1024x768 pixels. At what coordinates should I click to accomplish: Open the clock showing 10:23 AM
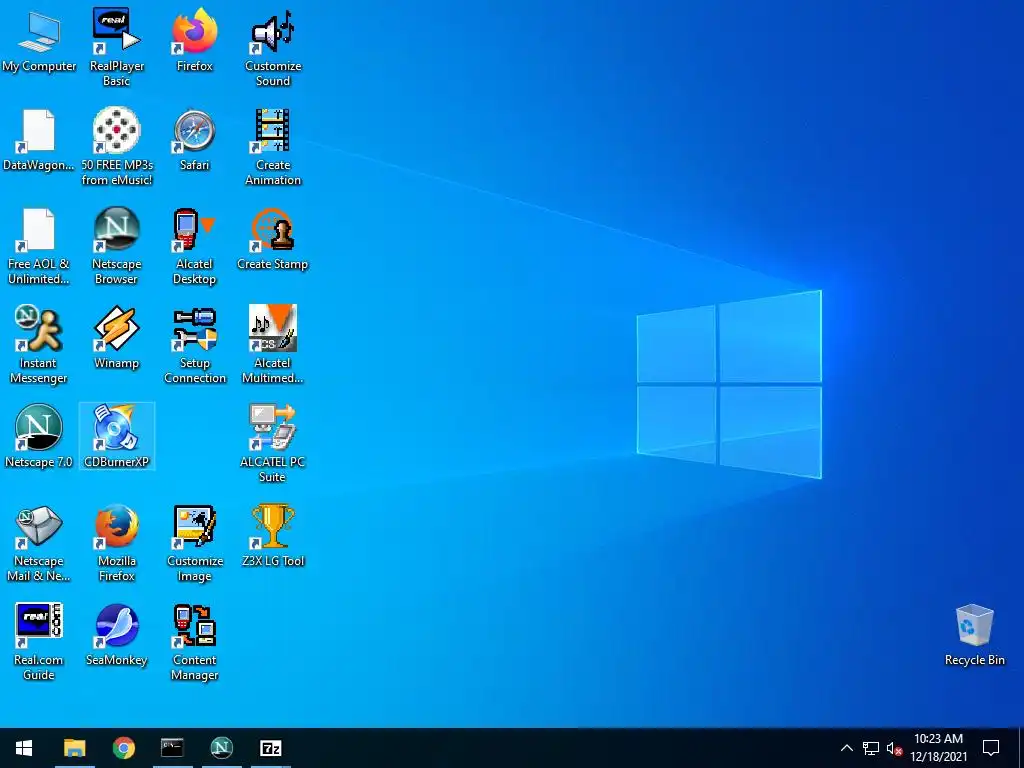pos(938,748)
